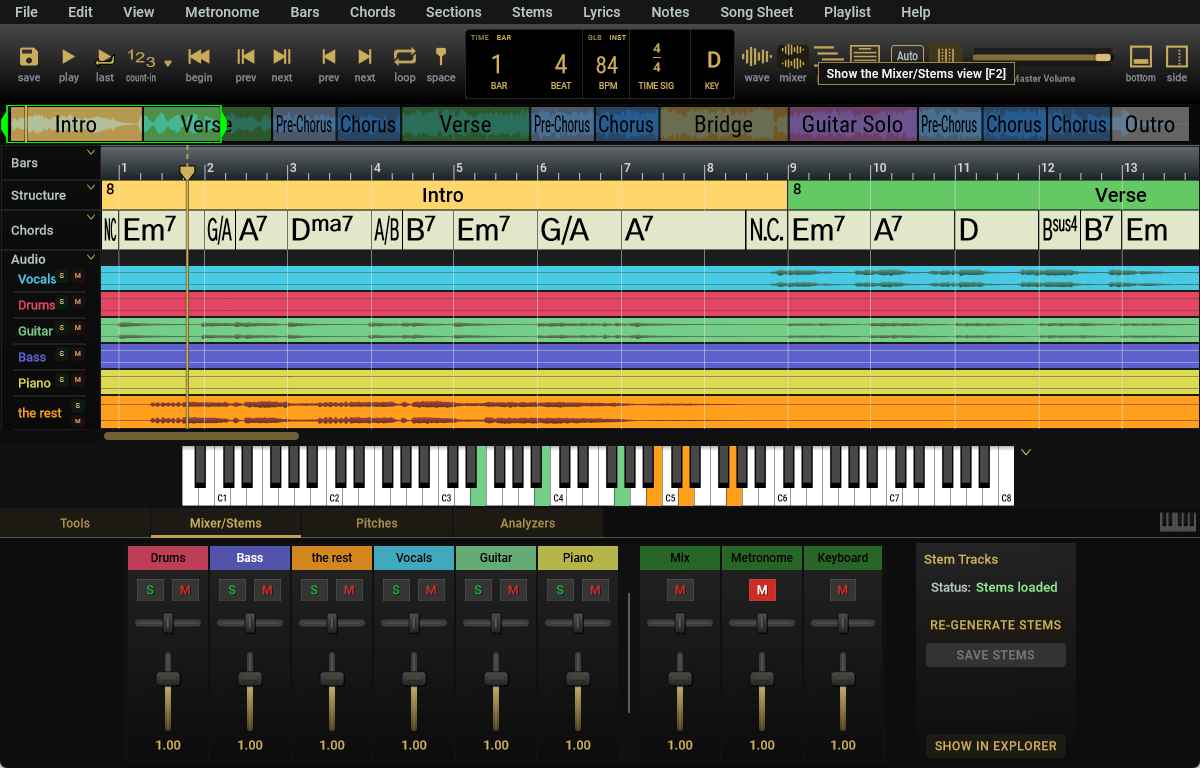
Task: Show the waveform view with wave icon
Action: [757, 56]
